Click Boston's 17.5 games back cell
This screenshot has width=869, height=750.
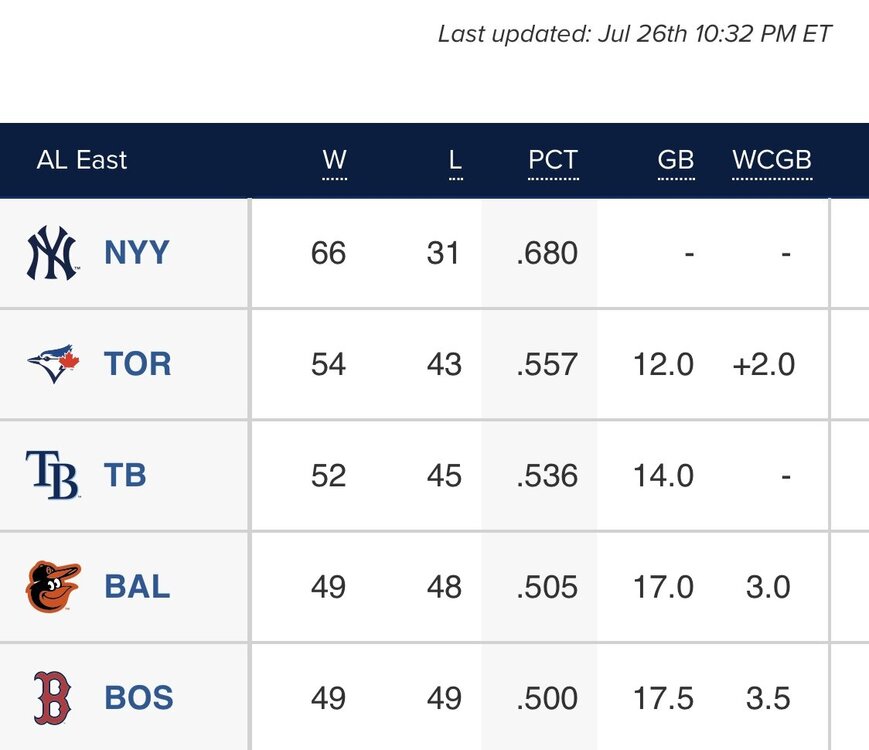pyautogui.click(x=663, y=698)
